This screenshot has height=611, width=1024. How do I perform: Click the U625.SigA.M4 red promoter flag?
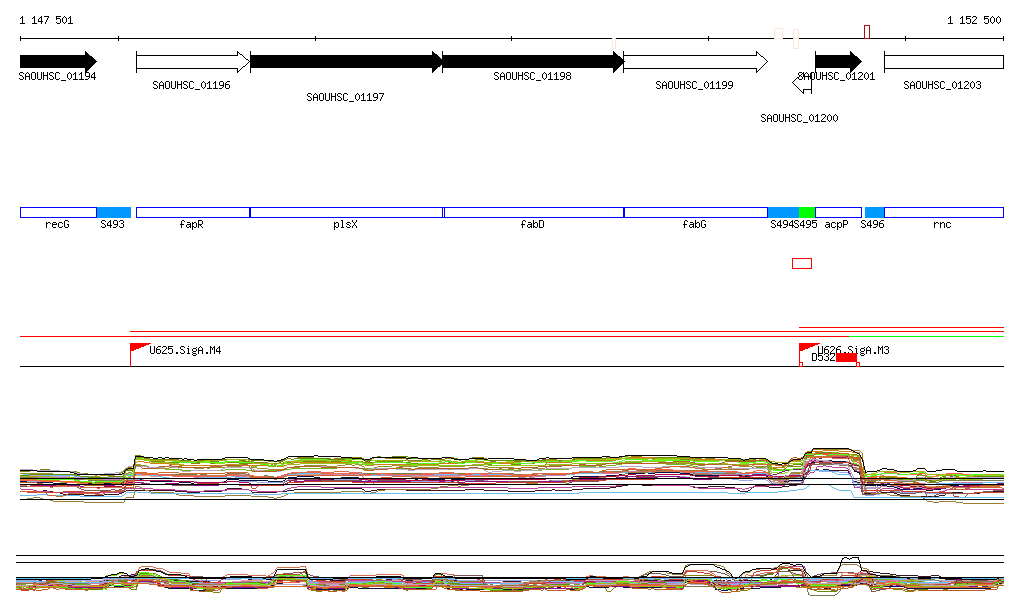click(139, 348)
